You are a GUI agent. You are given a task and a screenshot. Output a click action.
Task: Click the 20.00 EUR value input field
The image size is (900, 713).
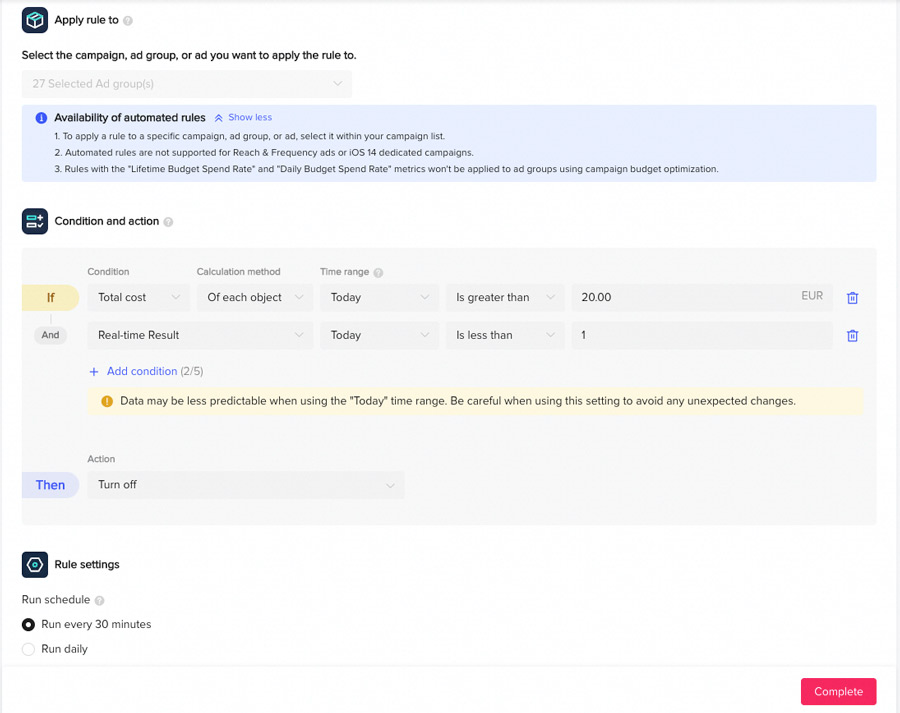tap(700, 297)
